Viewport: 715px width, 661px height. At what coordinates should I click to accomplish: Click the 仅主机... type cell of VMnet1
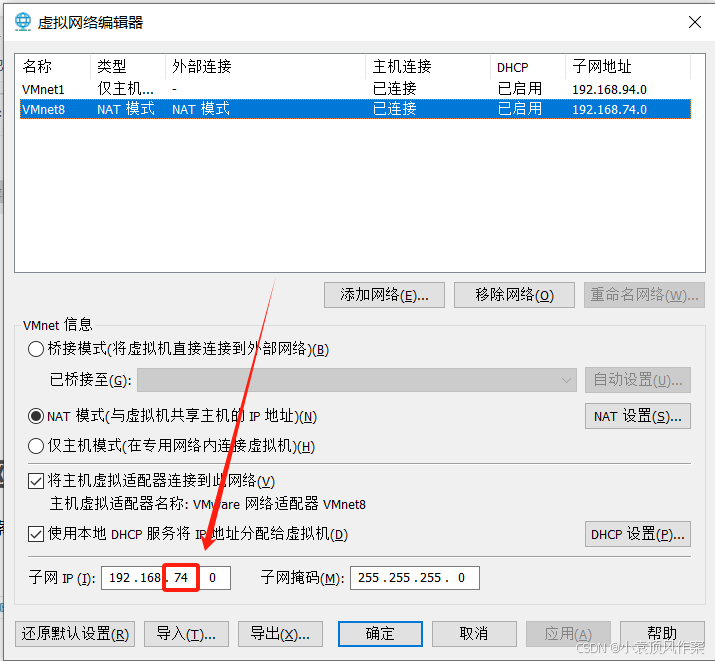pyautogui.click(x=125, y=88)
